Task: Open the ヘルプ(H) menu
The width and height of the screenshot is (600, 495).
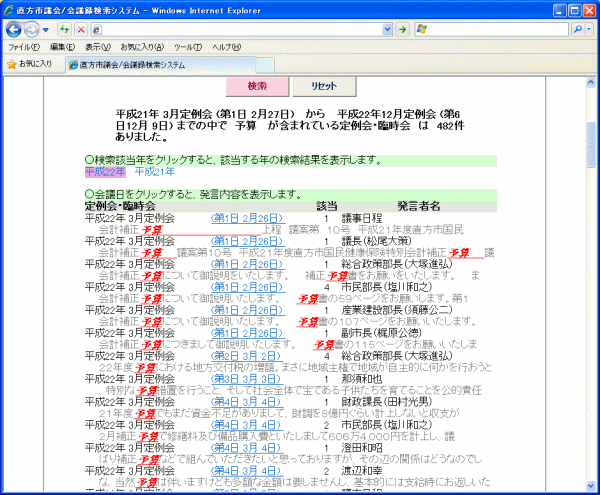Action: pyautogui.click(x=227, y=47)
